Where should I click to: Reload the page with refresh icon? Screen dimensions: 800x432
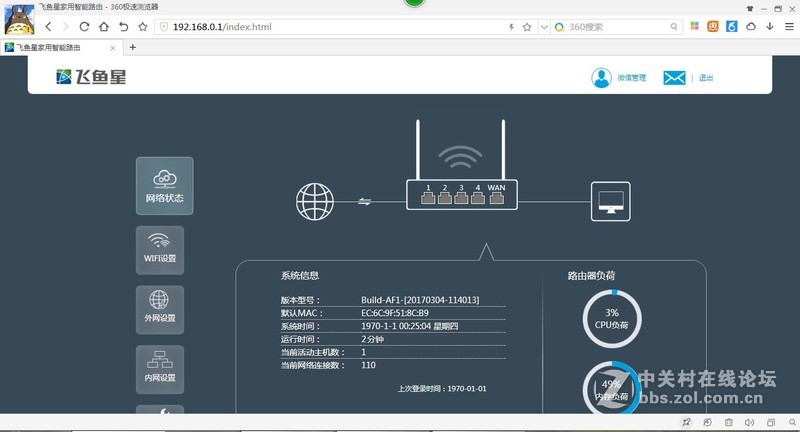[84, 27]
